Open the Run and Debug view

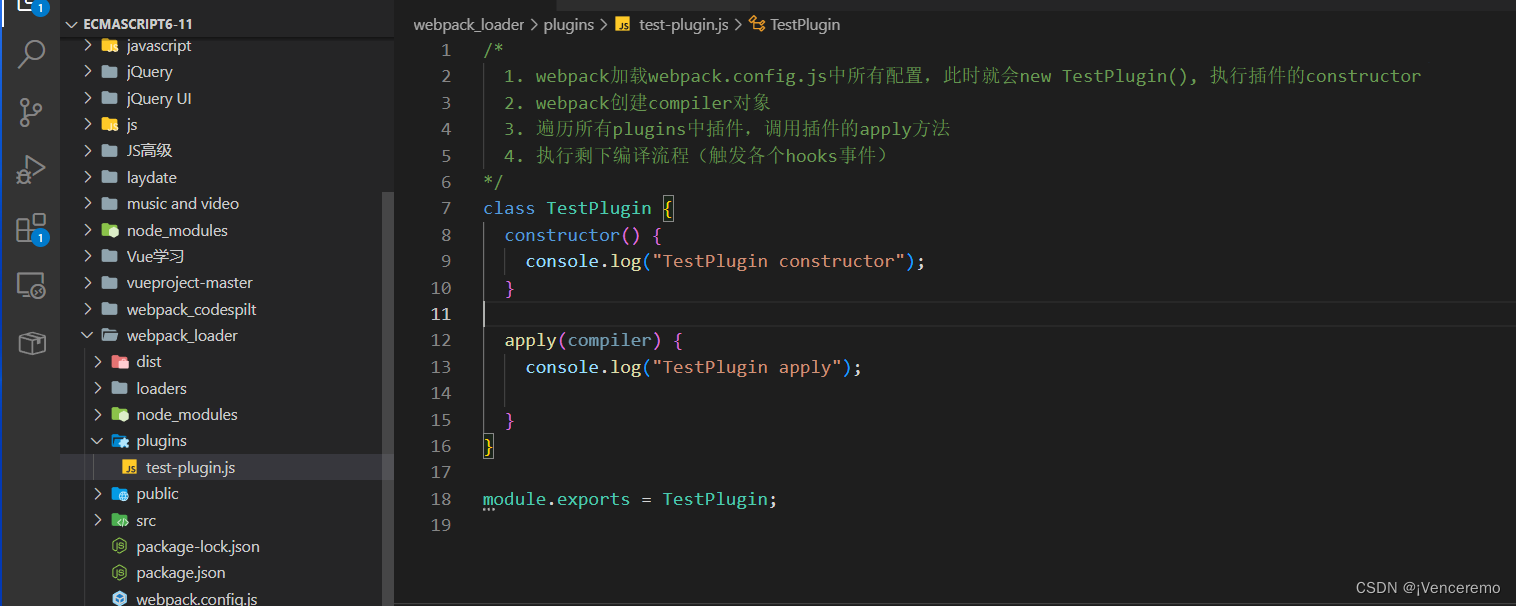point(30,170)
